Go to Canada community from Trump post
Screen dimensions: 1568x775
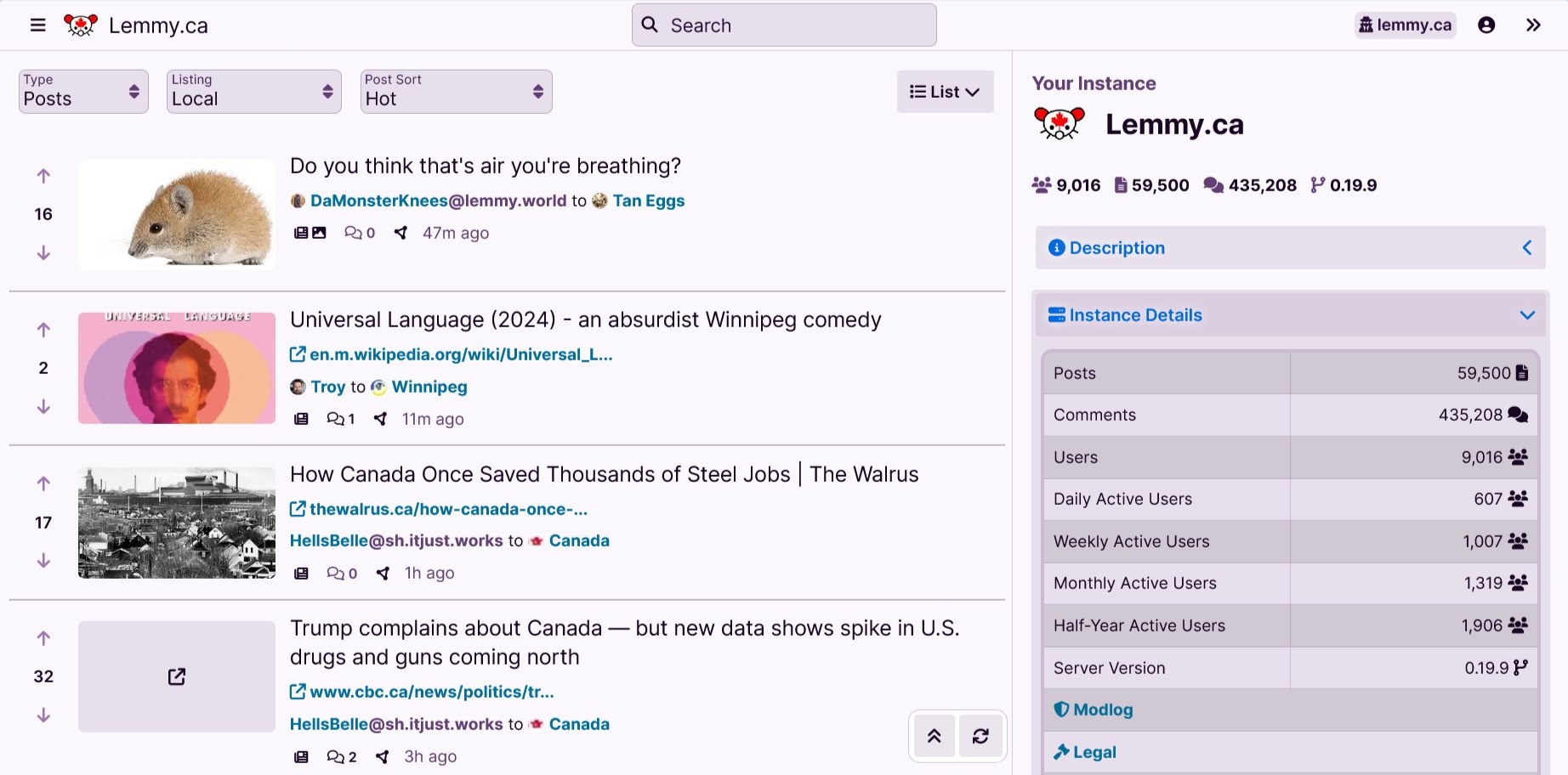click(x=570, y=725)
